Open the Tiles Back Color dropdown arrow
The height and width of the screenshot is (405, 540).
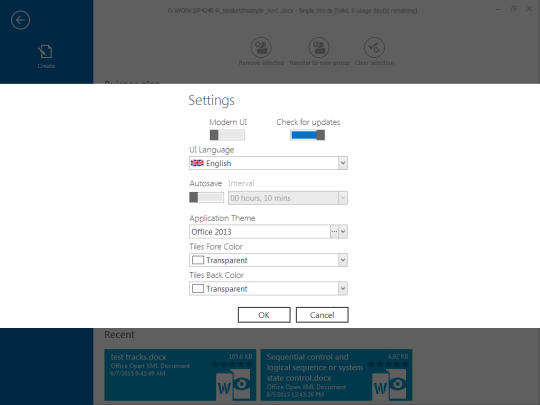point(343,289)
